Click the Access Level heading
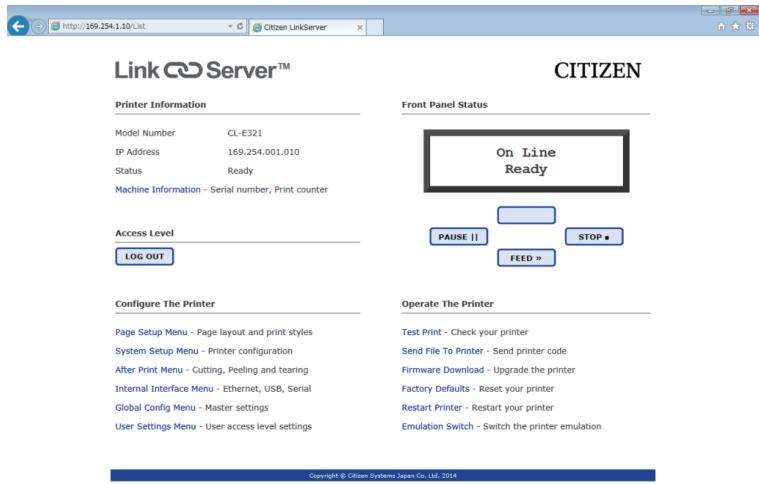 tap(144, 233)
